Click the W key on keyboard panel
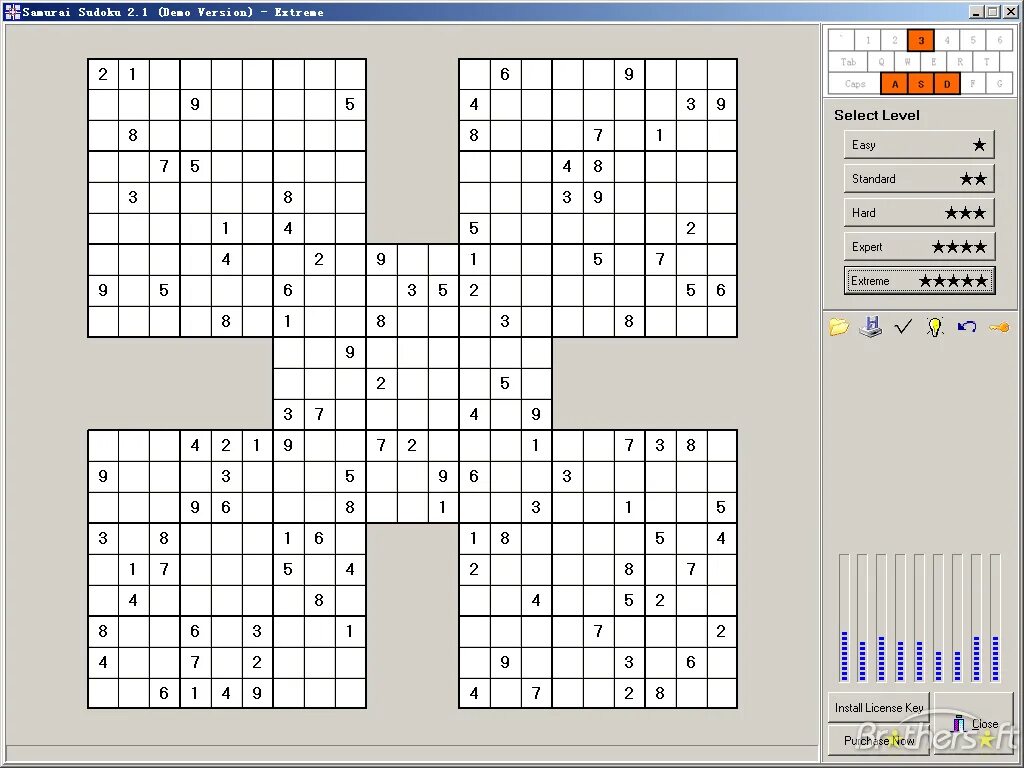 (907, 62)
